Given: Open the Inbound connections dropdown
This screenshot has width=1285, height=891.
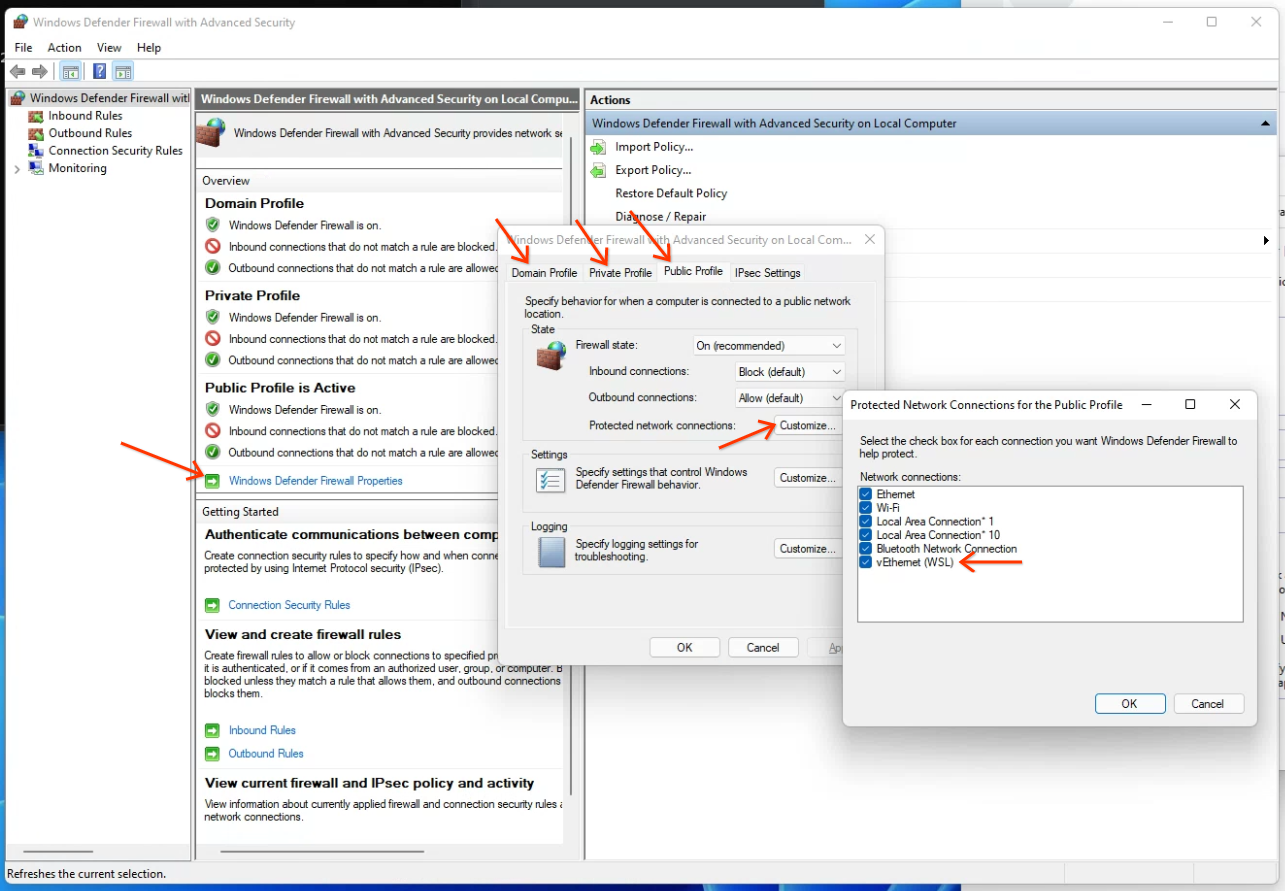Looking at the screenshot, I should click(x=789, y=371).
